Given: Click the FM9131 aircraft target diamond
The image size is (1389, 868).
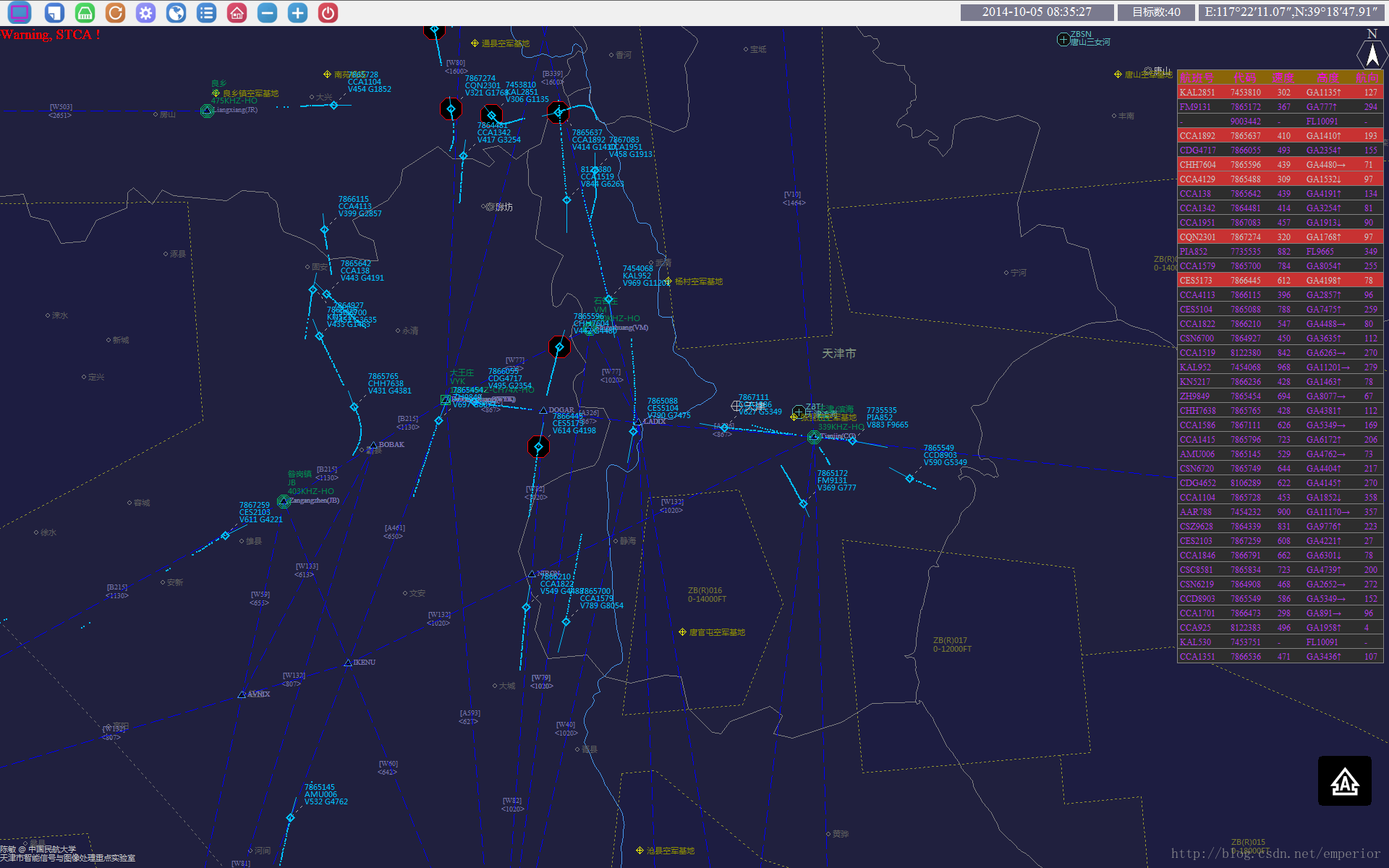Looking at the screenshot, I should pos(803,503).
